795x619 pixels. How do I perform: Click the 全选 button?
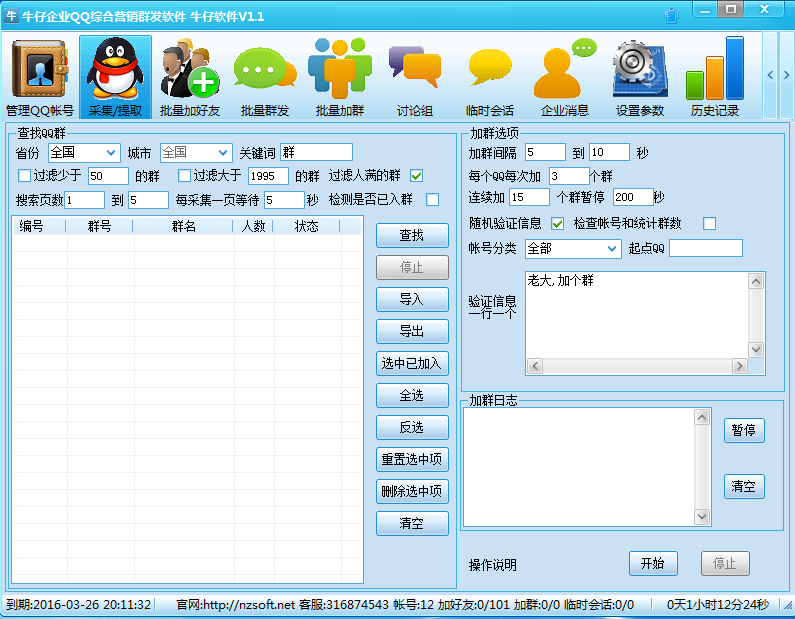412,395
